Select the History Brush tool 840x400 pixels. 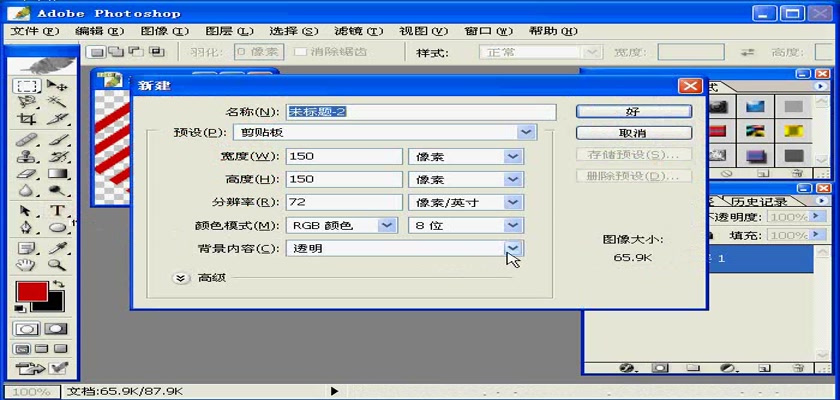pyautogui.click(x=57, y=157)
